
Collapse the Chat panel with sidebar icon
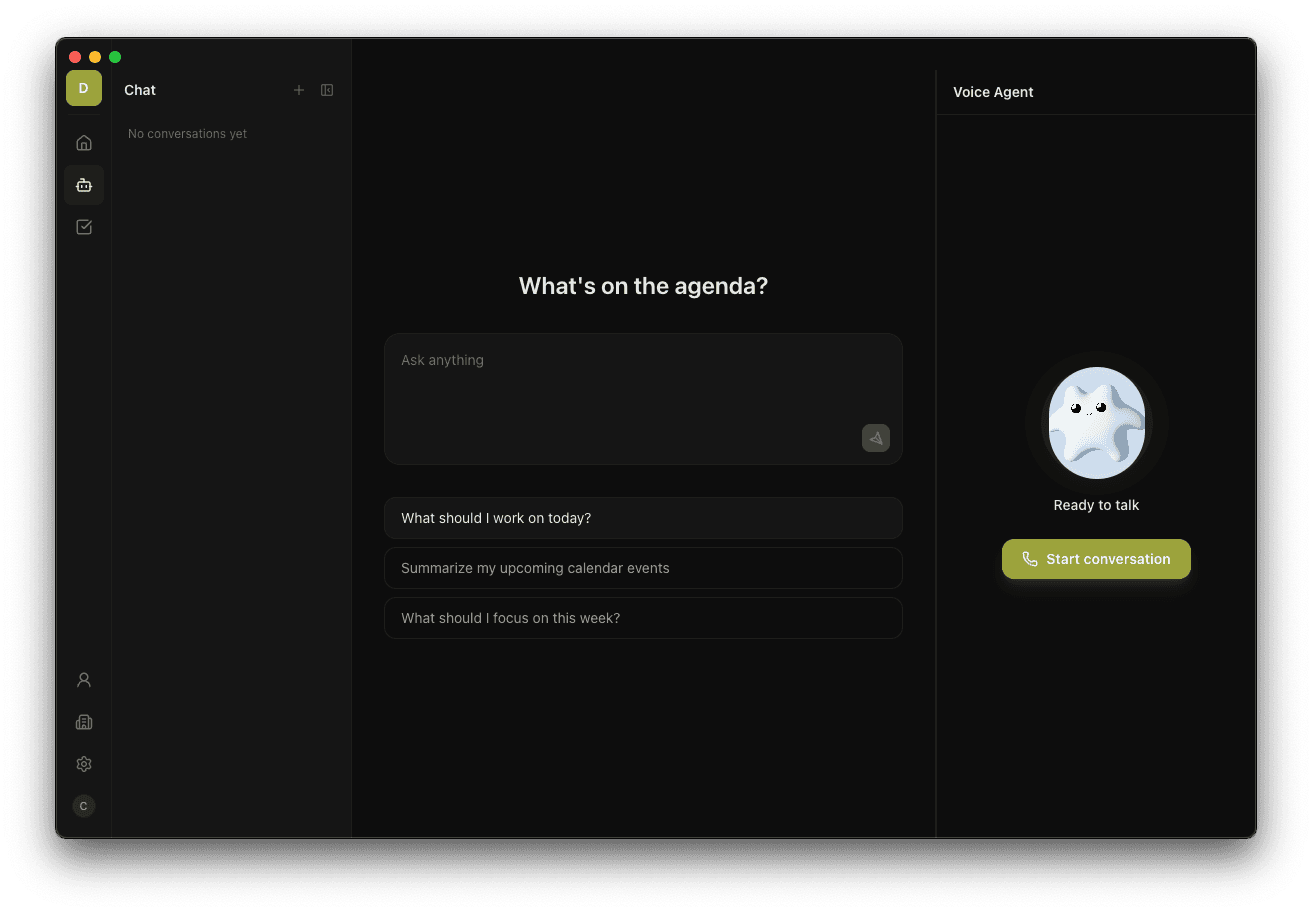(x=327, y=90)
